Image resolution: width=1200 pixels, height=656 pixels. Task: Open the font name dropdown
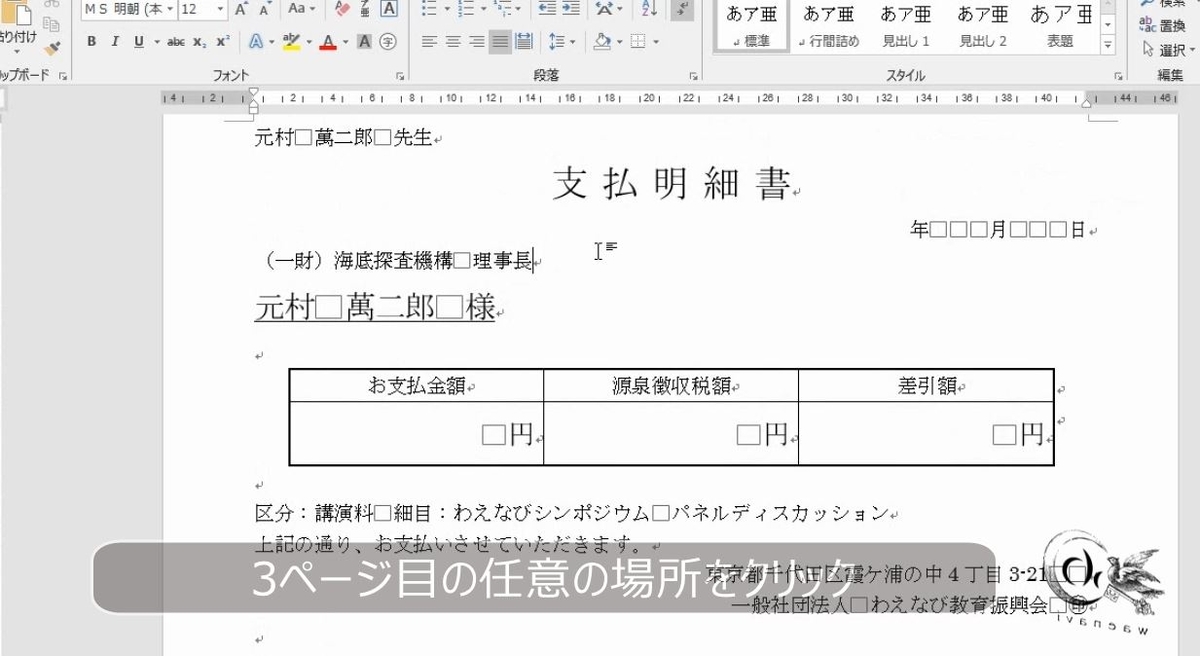pos(170,9)
